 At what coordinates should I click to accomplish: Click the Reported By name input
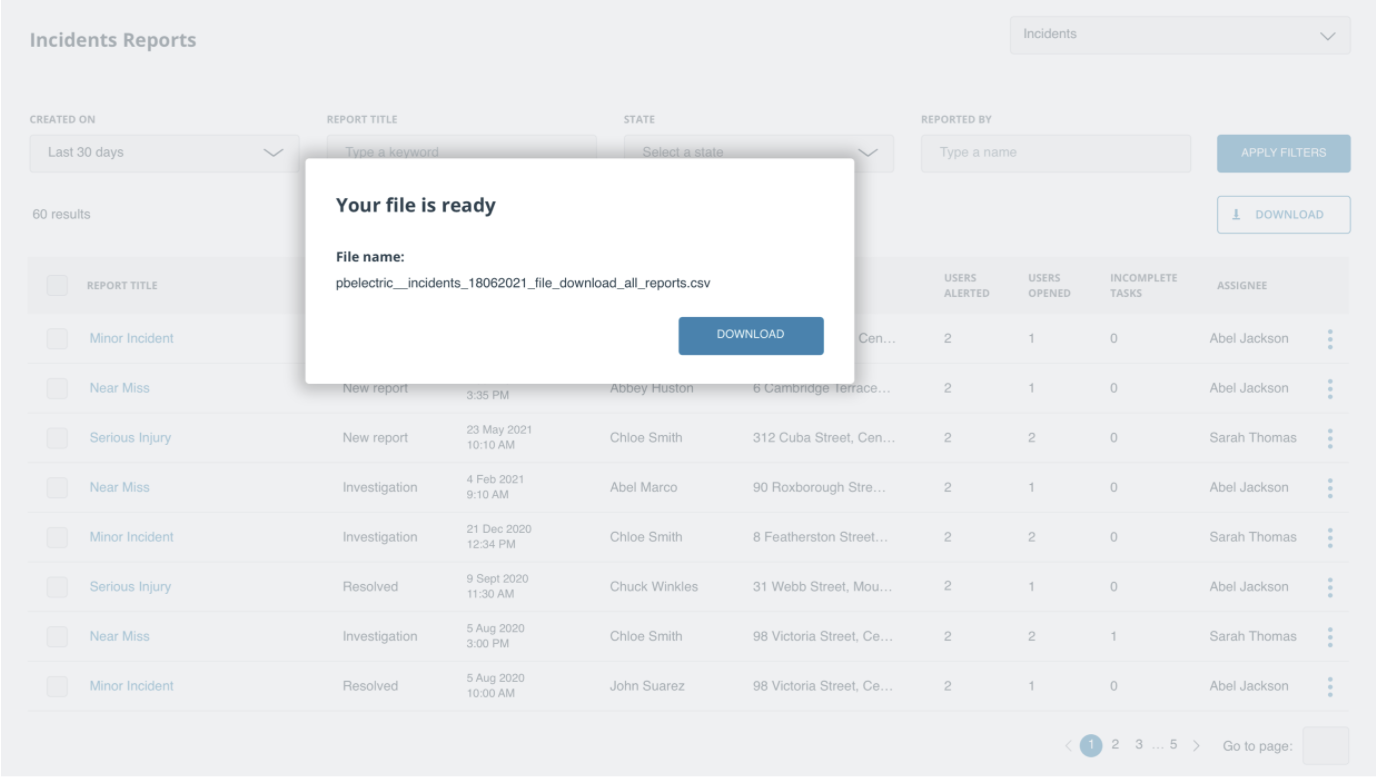(1056, 153)
